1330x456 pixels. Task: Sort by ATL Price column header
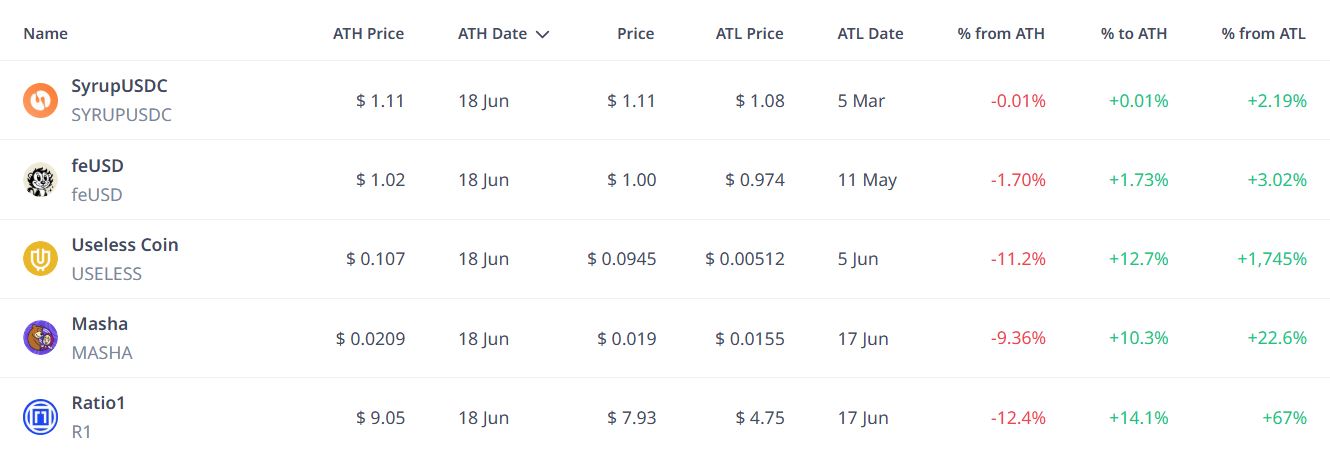(x=749, y=34)
